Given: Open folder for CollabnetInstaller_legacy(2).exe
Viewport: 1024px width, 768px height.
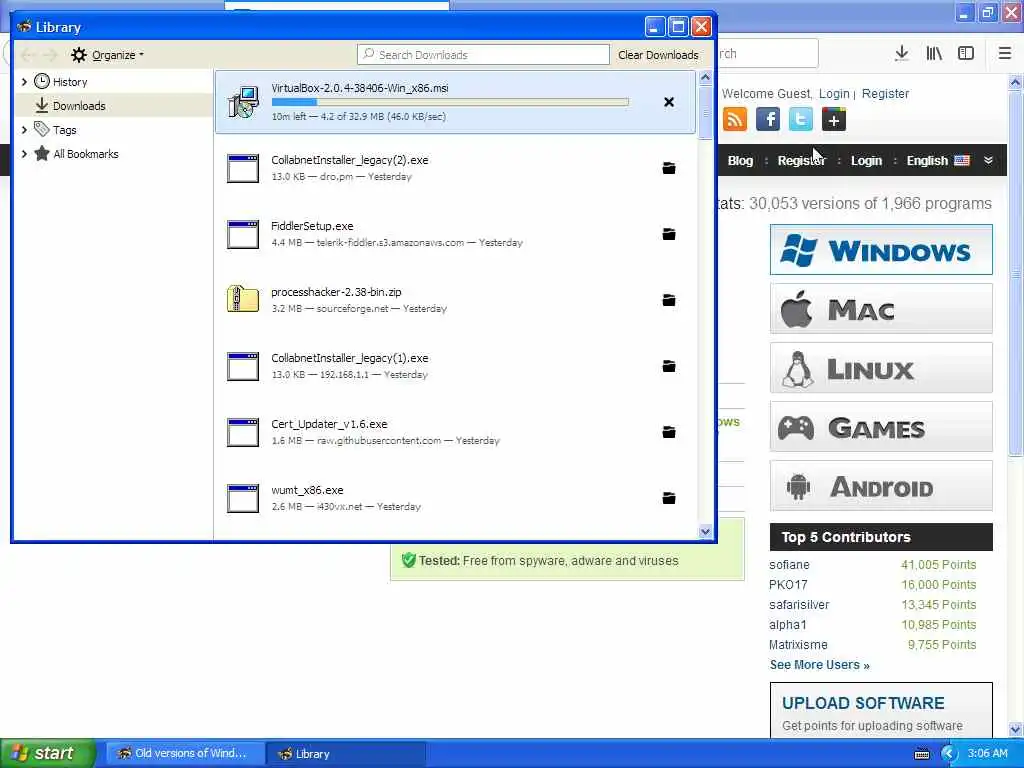Looking at the screenshot, I should 669,168.
